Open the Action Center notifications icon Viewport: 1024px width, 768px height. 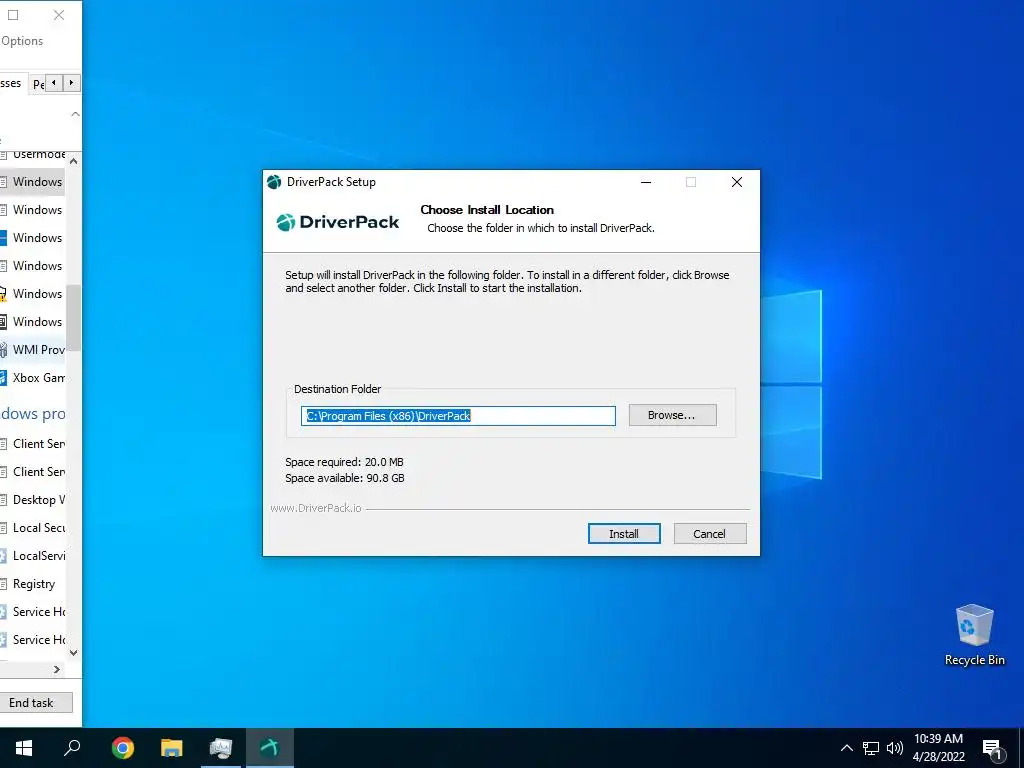pyautogui.click(x=992, y=748)
